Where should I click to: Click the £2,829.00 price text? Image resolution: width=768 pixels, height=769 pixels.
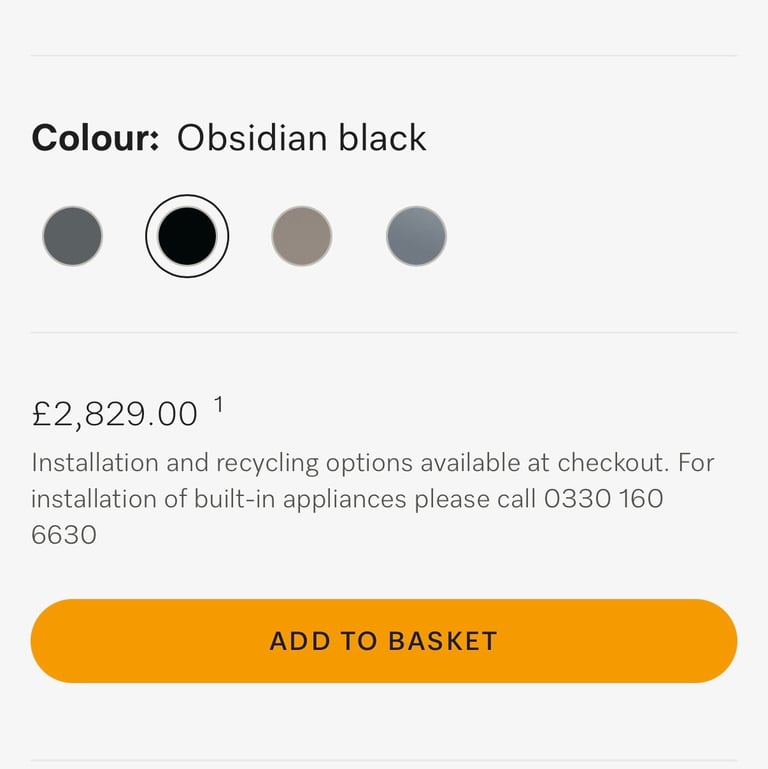point(115,414)
